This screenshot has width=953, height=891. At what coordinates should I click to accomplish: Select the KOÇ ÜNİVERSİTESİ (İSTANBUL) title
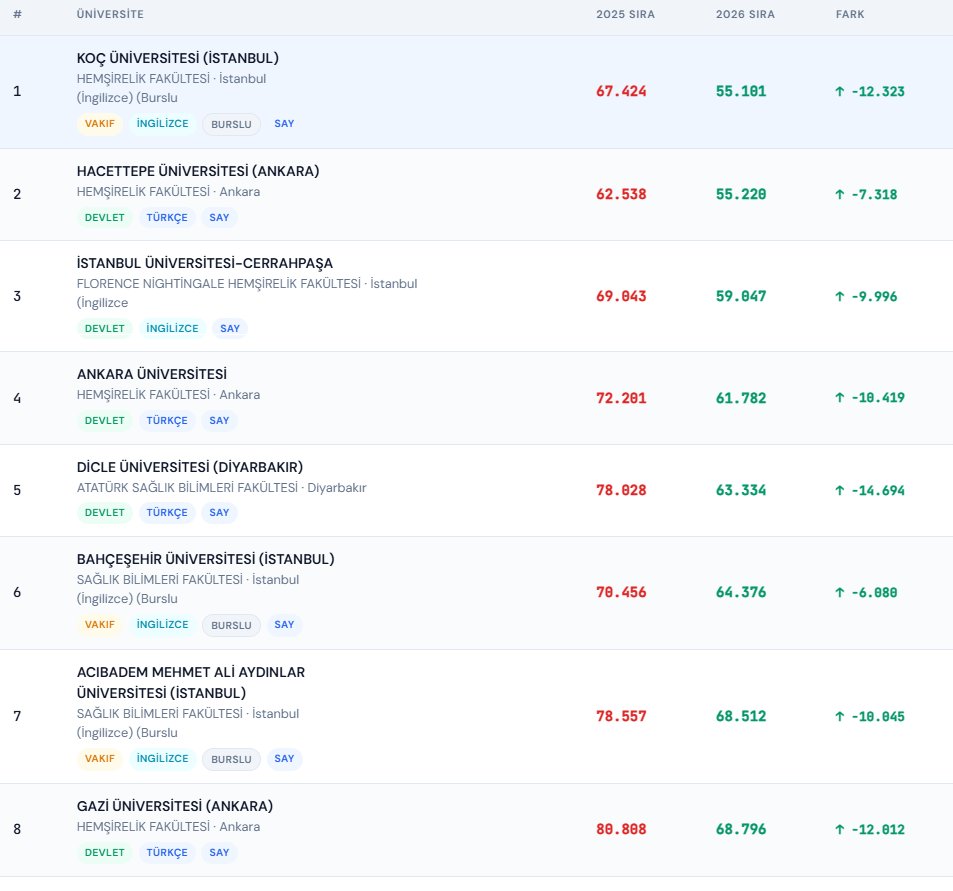click(177, 58)
